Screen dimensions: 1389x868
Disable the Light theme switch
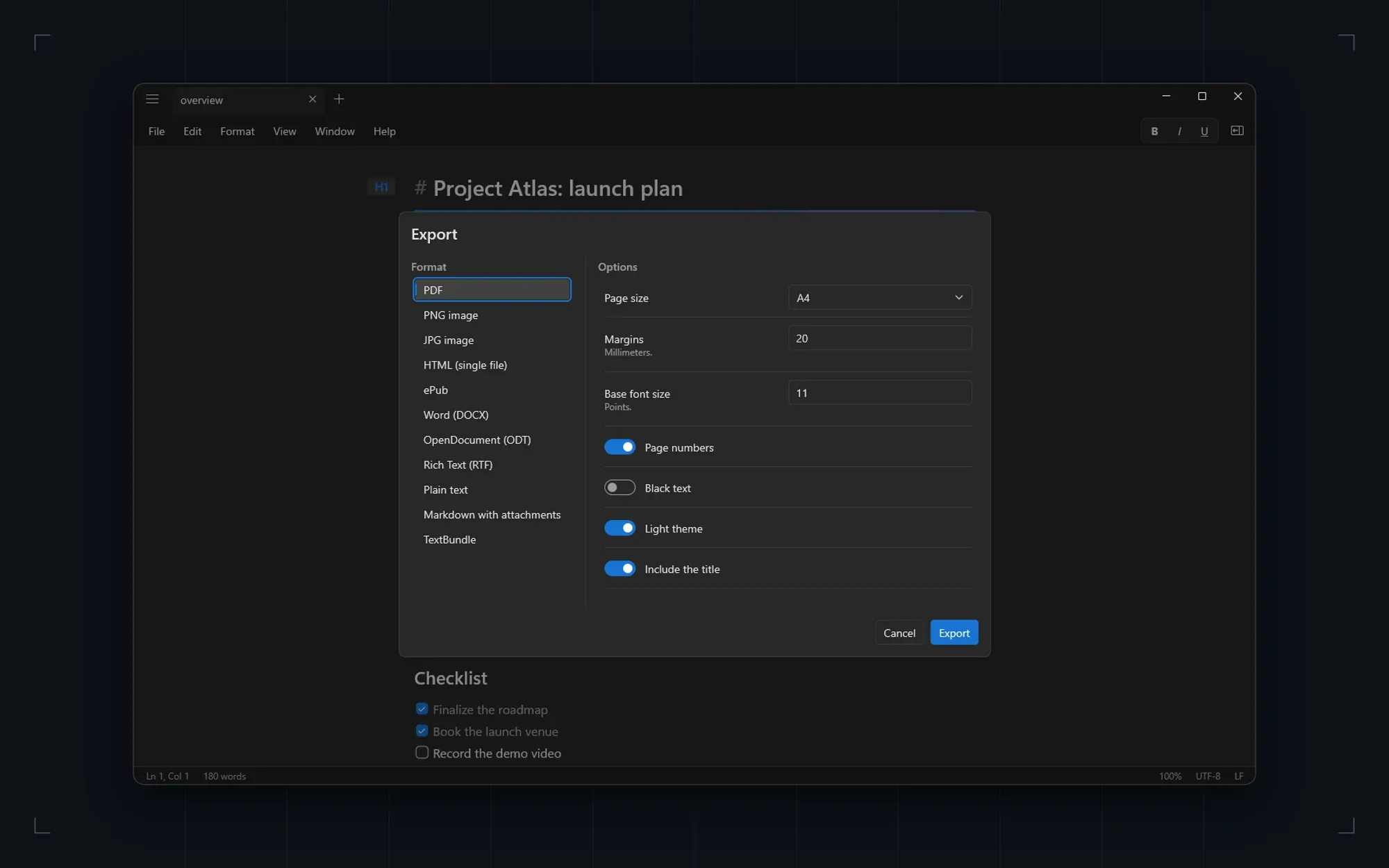(619, 528)
